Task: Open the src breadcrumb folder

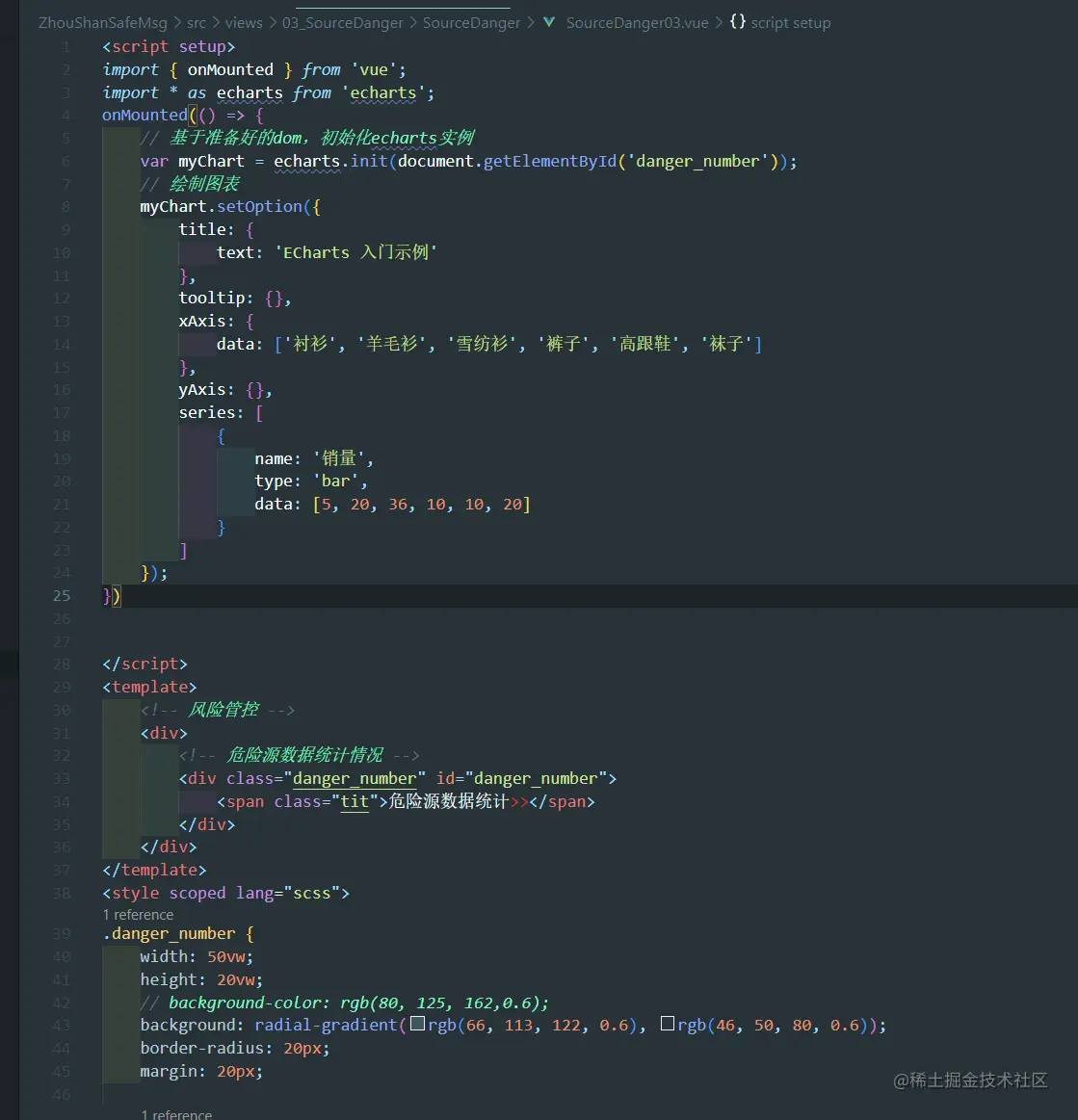Action: click(197, 23)
